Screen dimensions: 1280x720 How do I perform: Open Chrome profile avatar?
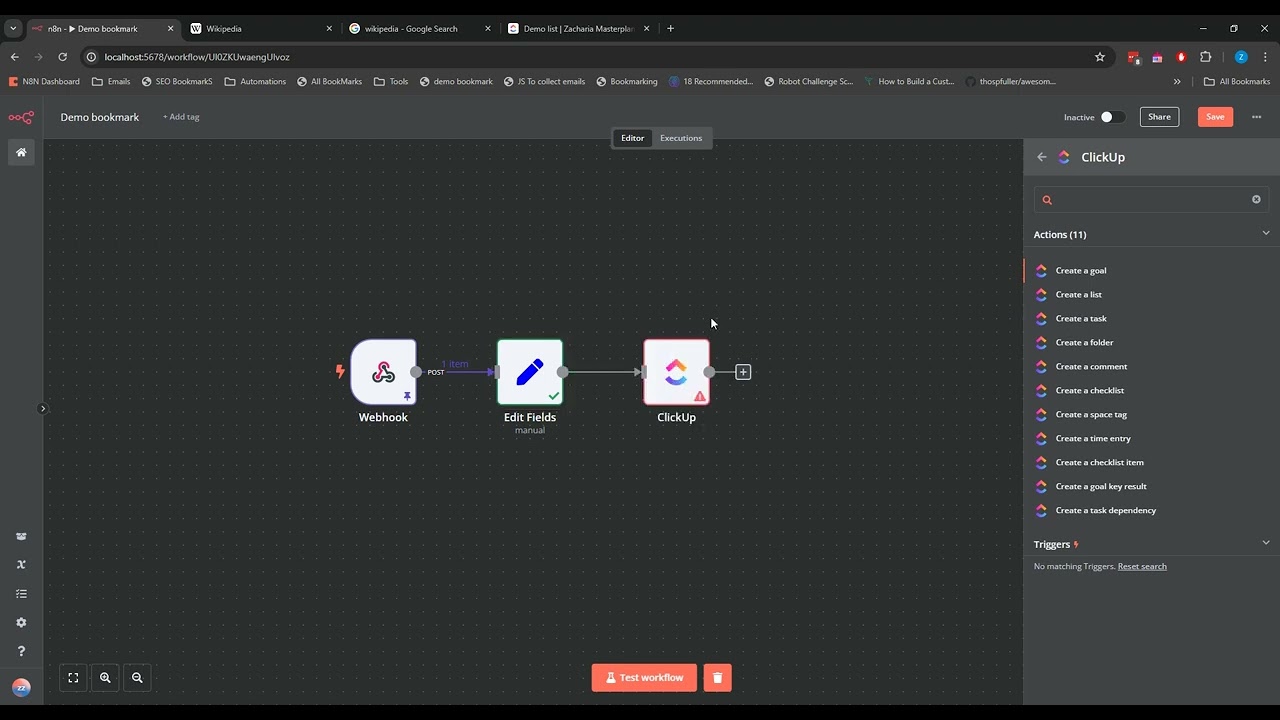[x=1241, y=57]
